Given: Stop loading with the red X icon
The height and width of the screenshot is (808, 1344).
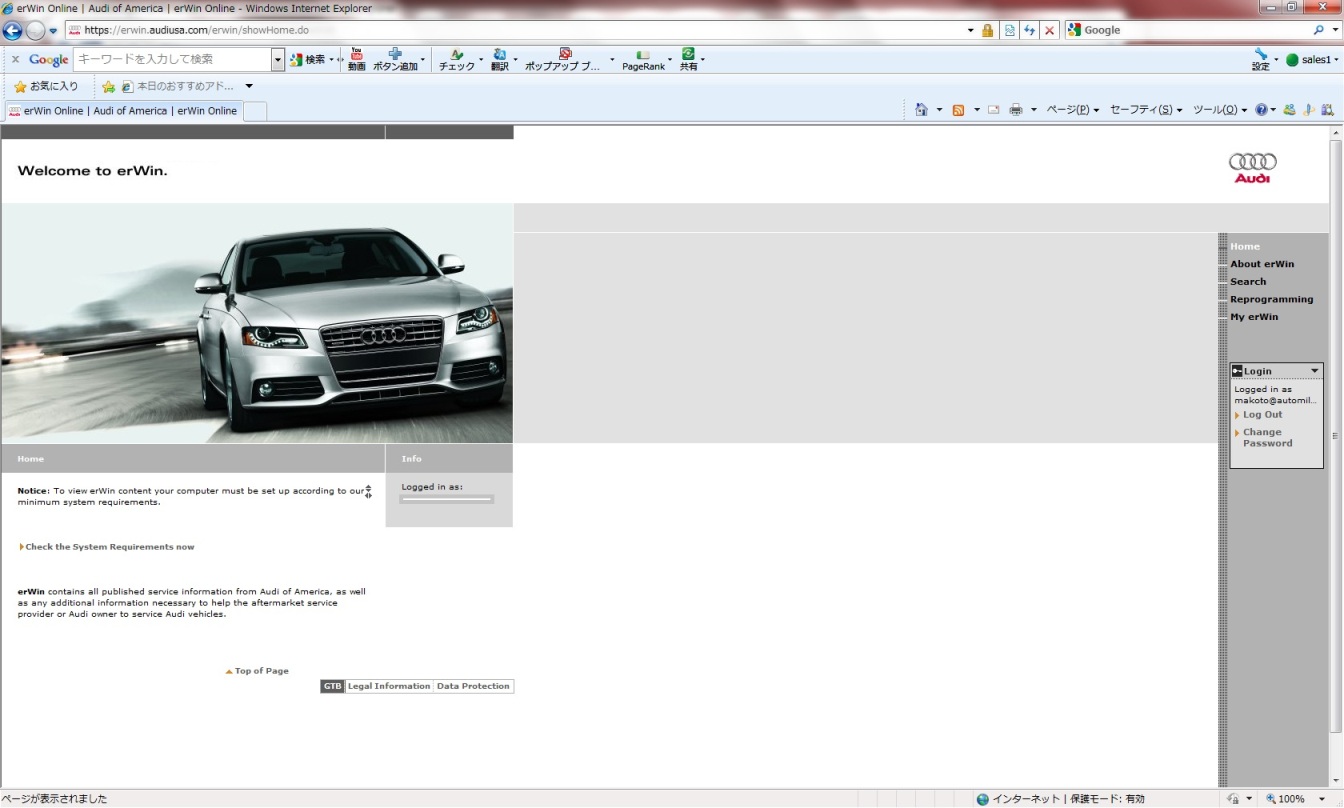Looking at the screenshot, I should (1049, 30).
